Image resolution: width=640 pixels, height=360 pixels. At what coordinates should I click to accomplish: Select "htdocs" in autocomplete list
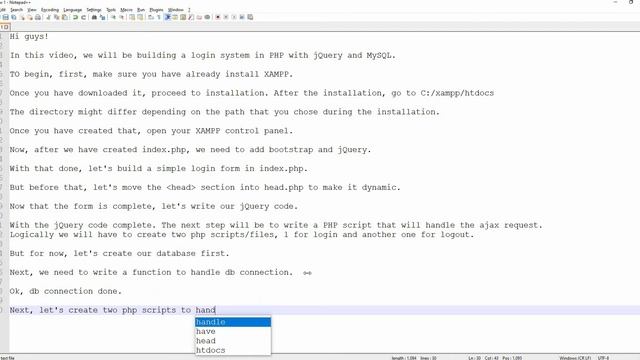tap(233, 350)
